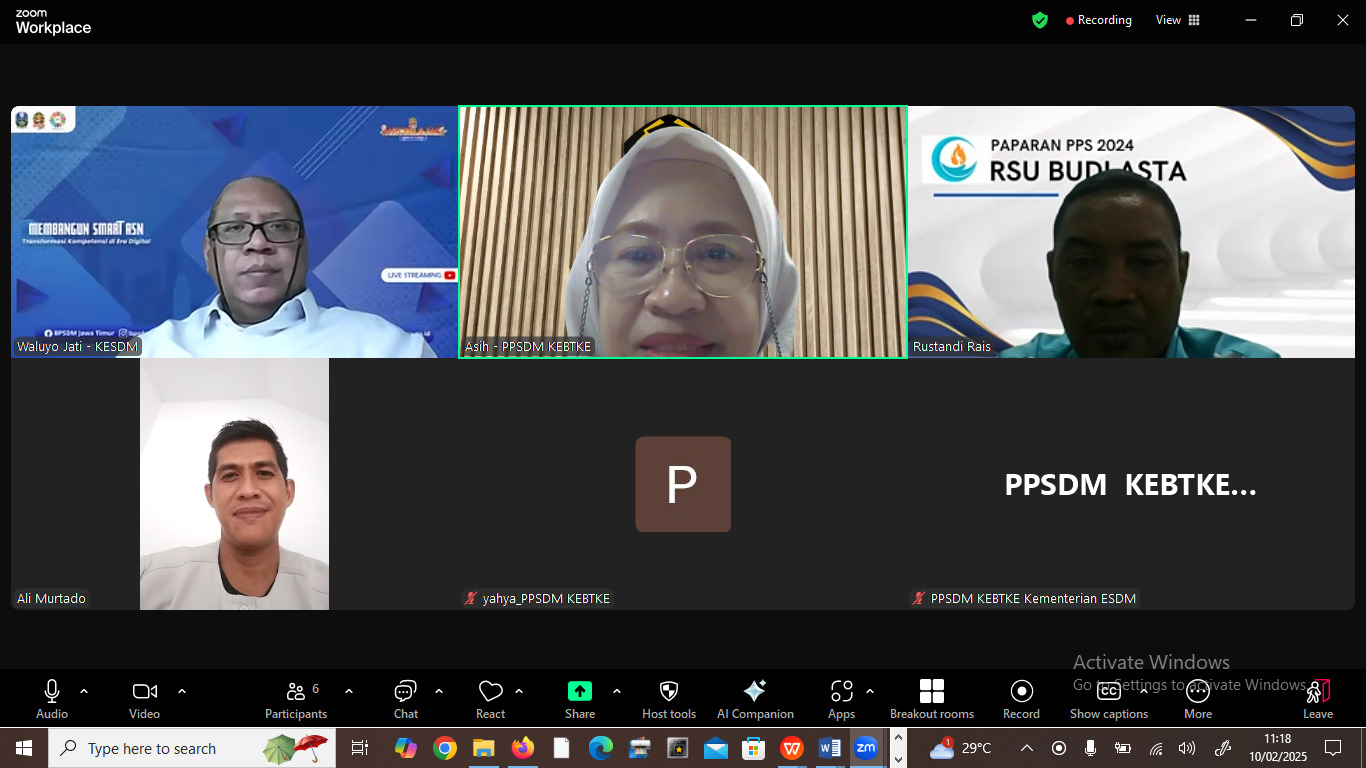Click the Record button in the toolbar

[1021, 699]
